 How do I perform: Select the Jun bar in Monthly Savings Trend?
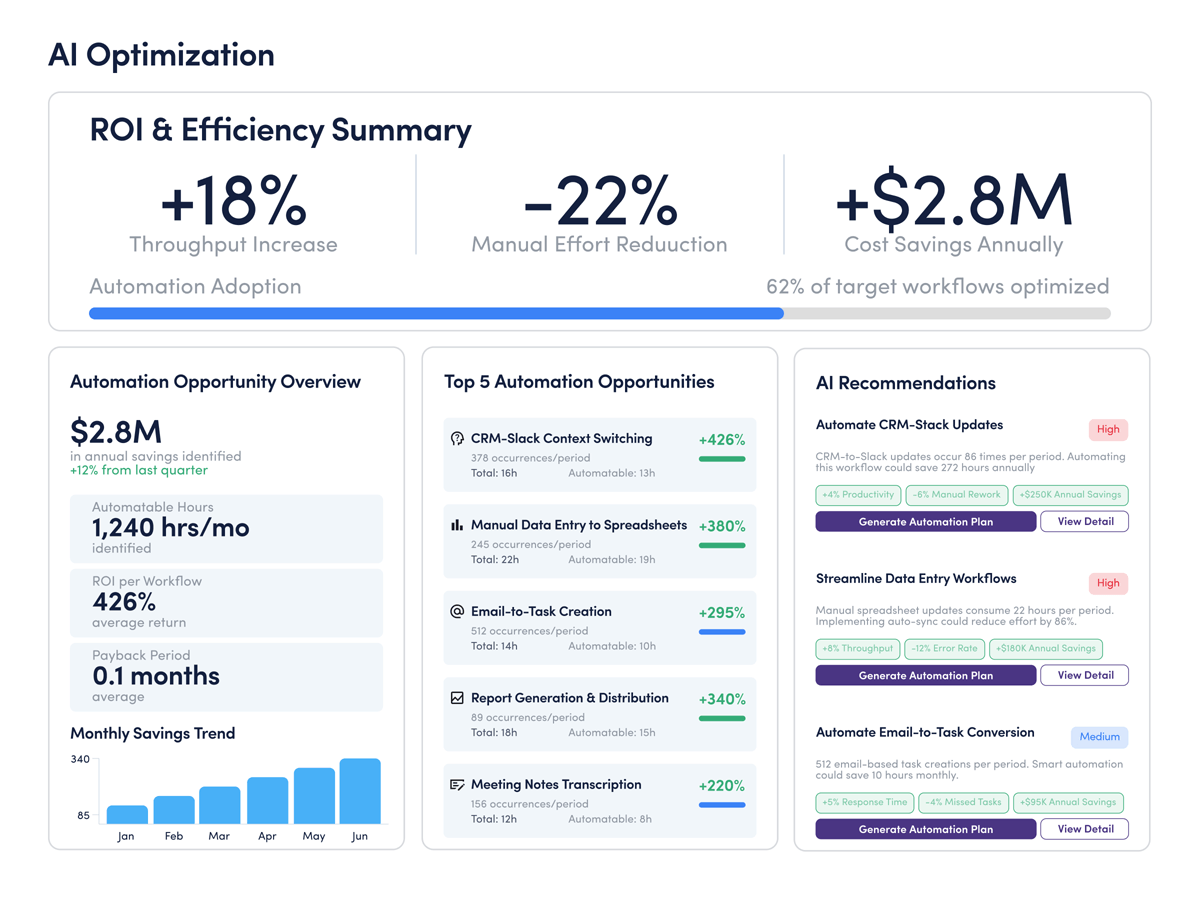[x=360, y=791]
